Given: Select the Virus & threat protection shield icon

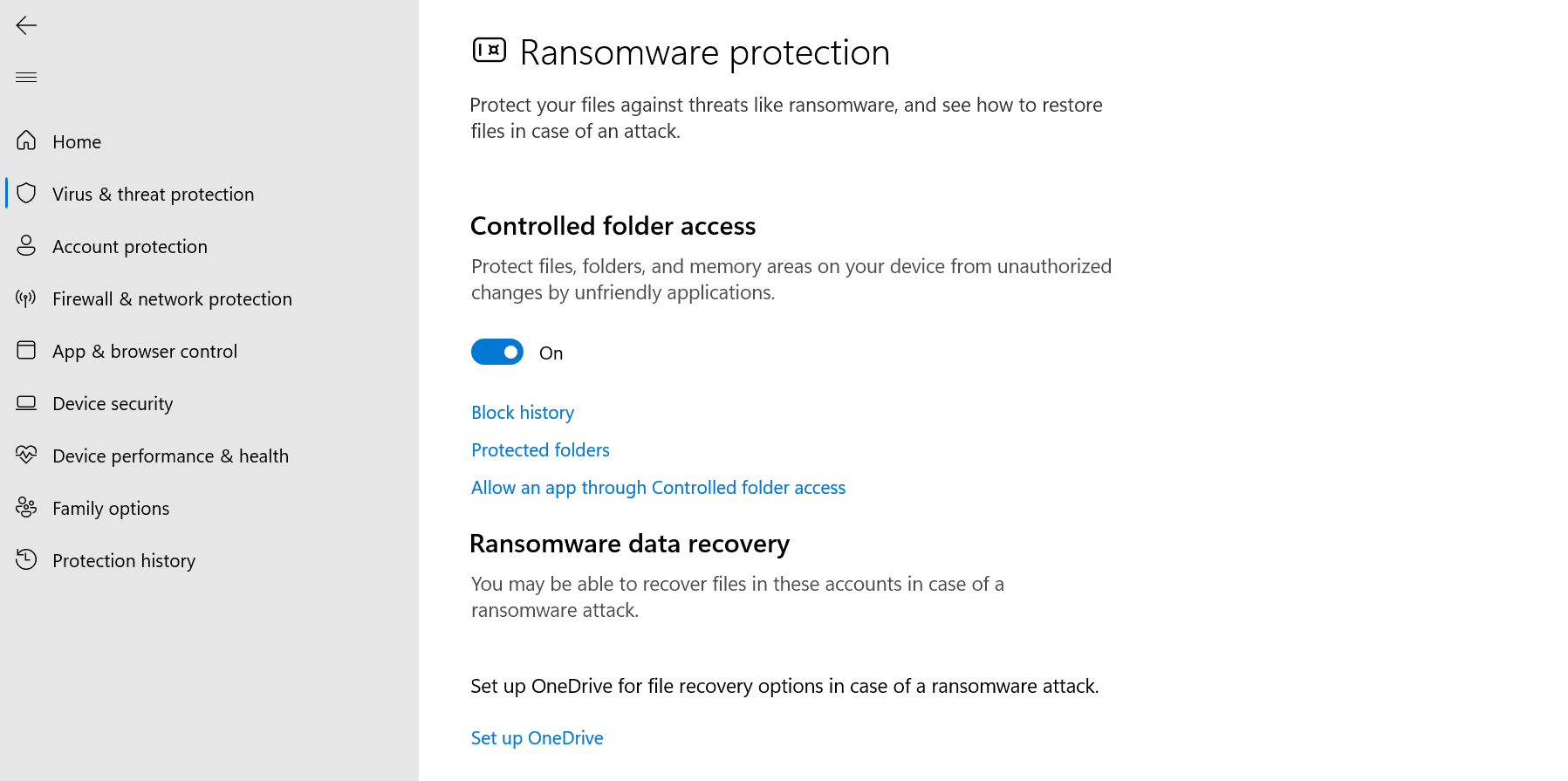Looking at the screenshot, I should pyautogui.click(x=26, y=193).
